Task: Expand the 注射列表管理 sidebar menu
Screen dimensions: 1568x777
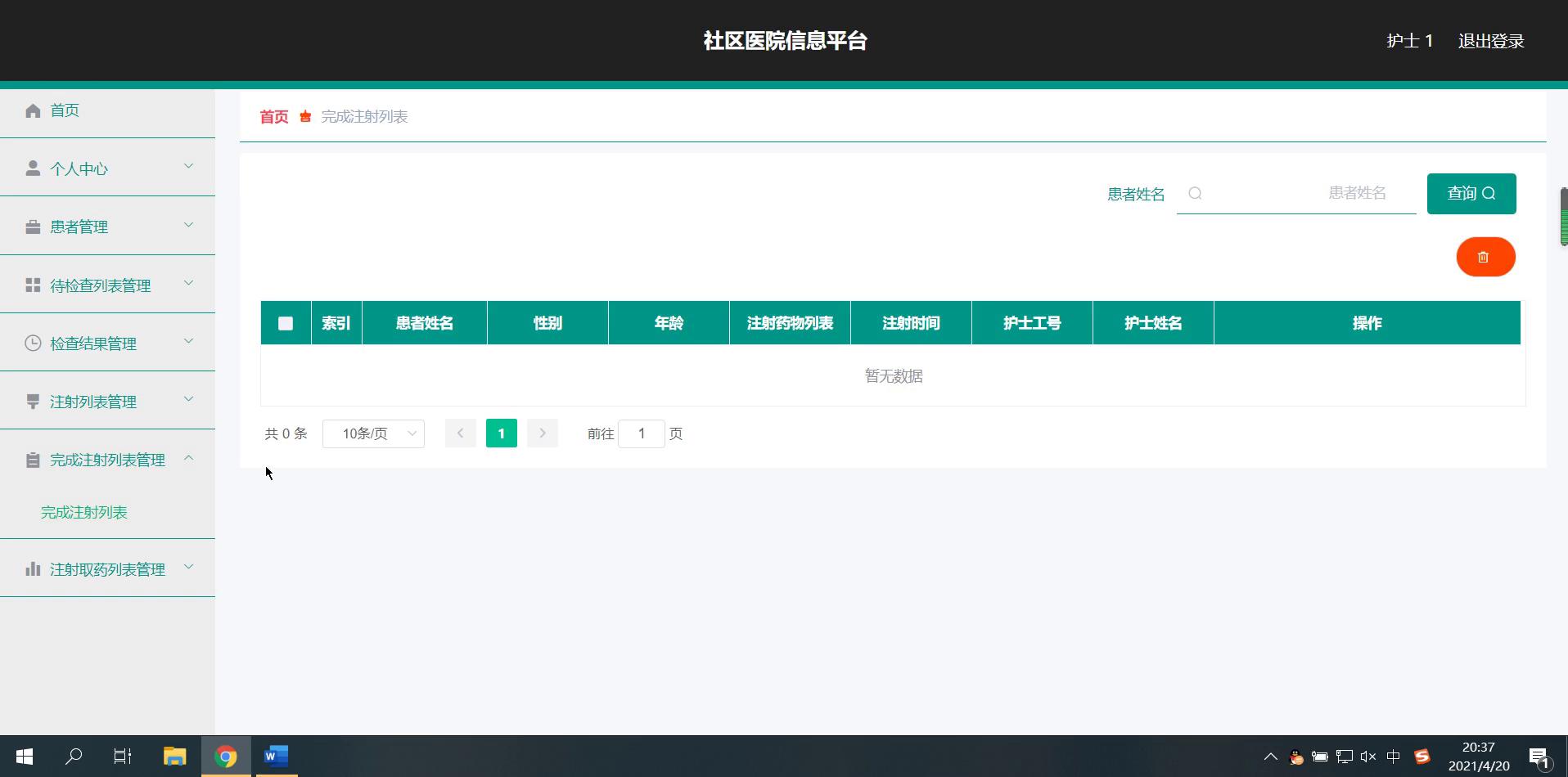Action: [x=107, y=402]
